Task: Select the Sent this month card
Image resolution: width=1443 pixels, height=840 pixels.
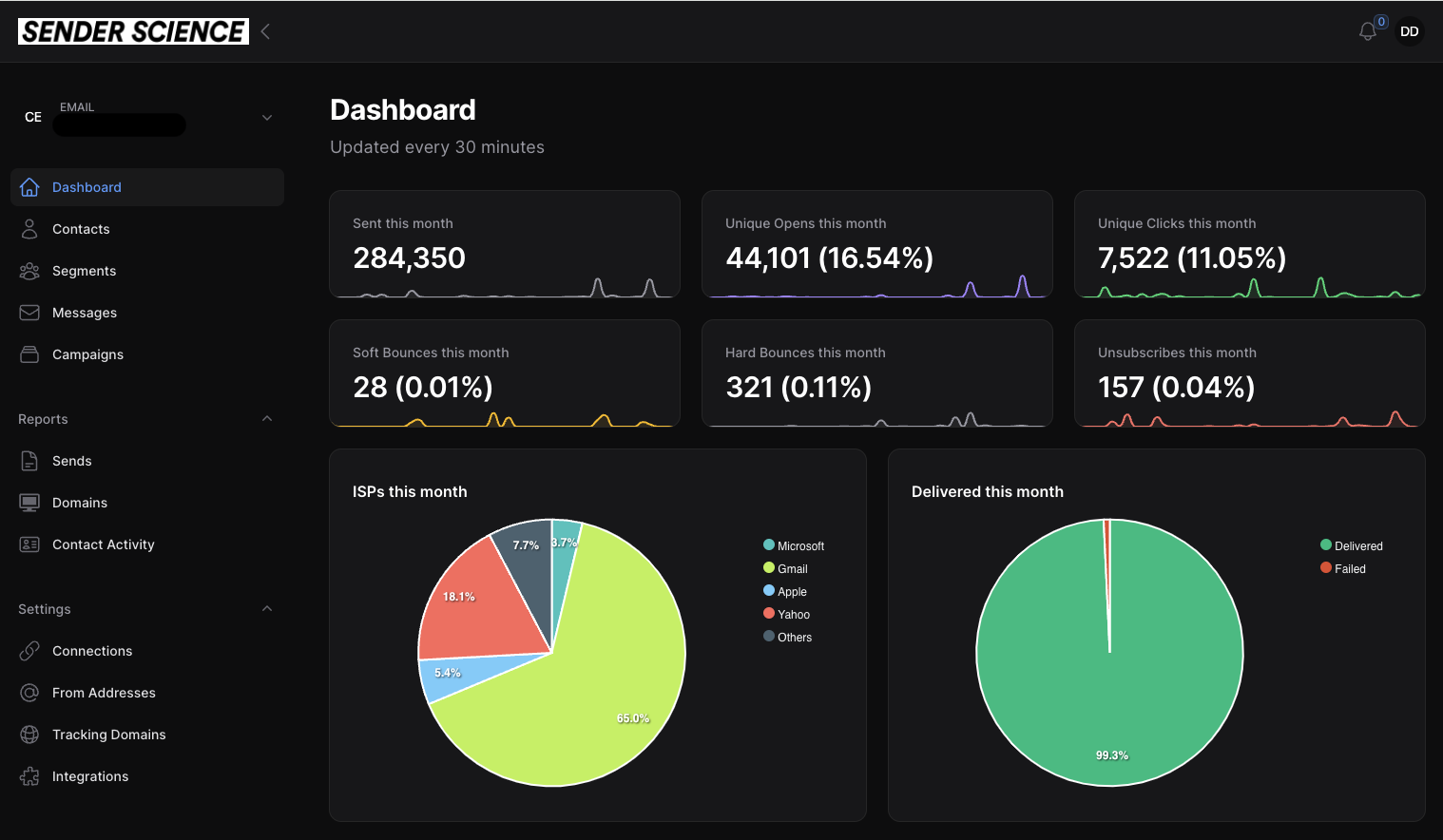Action: point(505,244)
